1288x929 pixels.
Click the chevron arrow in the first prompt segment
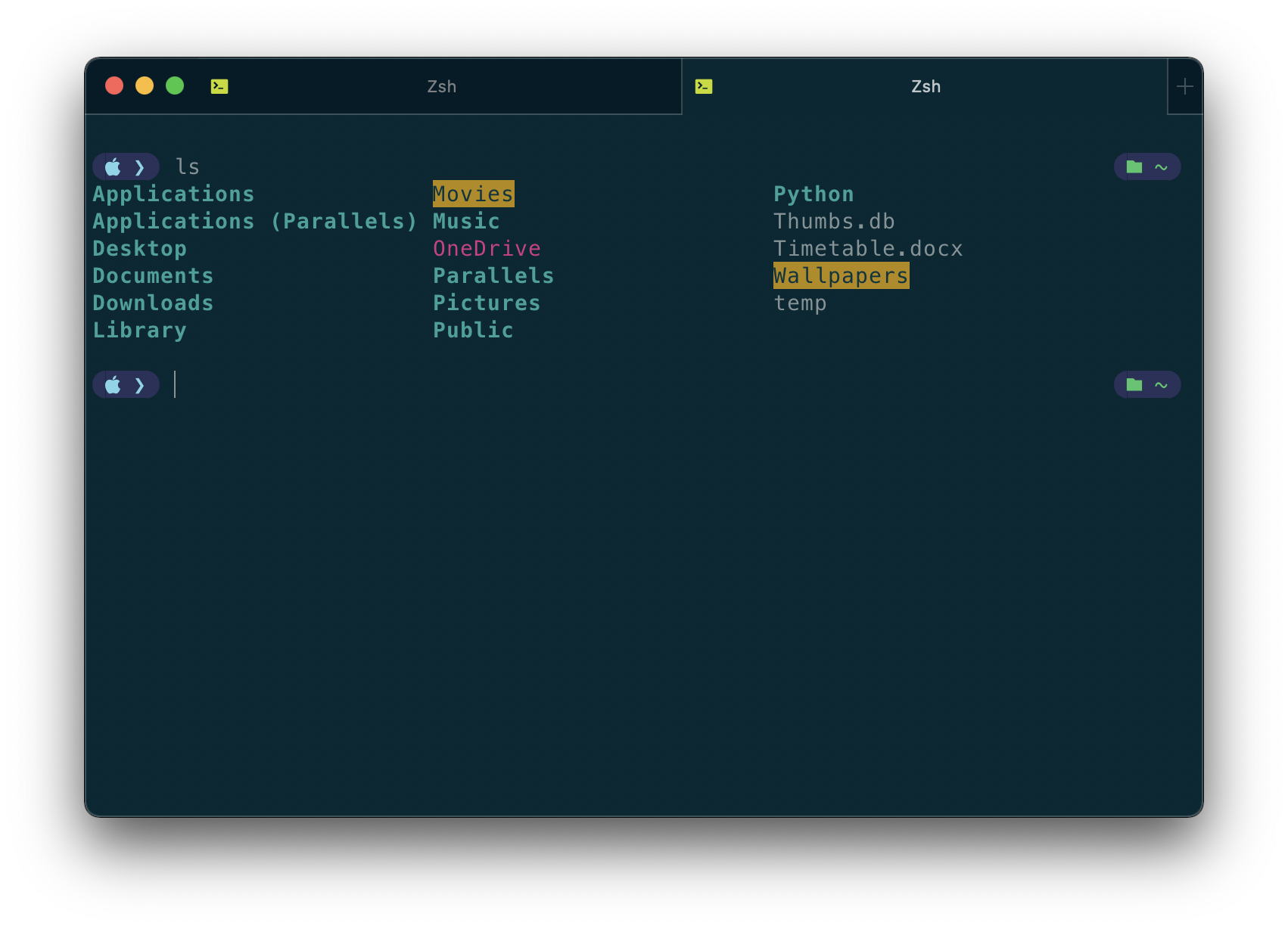(141, 166)
